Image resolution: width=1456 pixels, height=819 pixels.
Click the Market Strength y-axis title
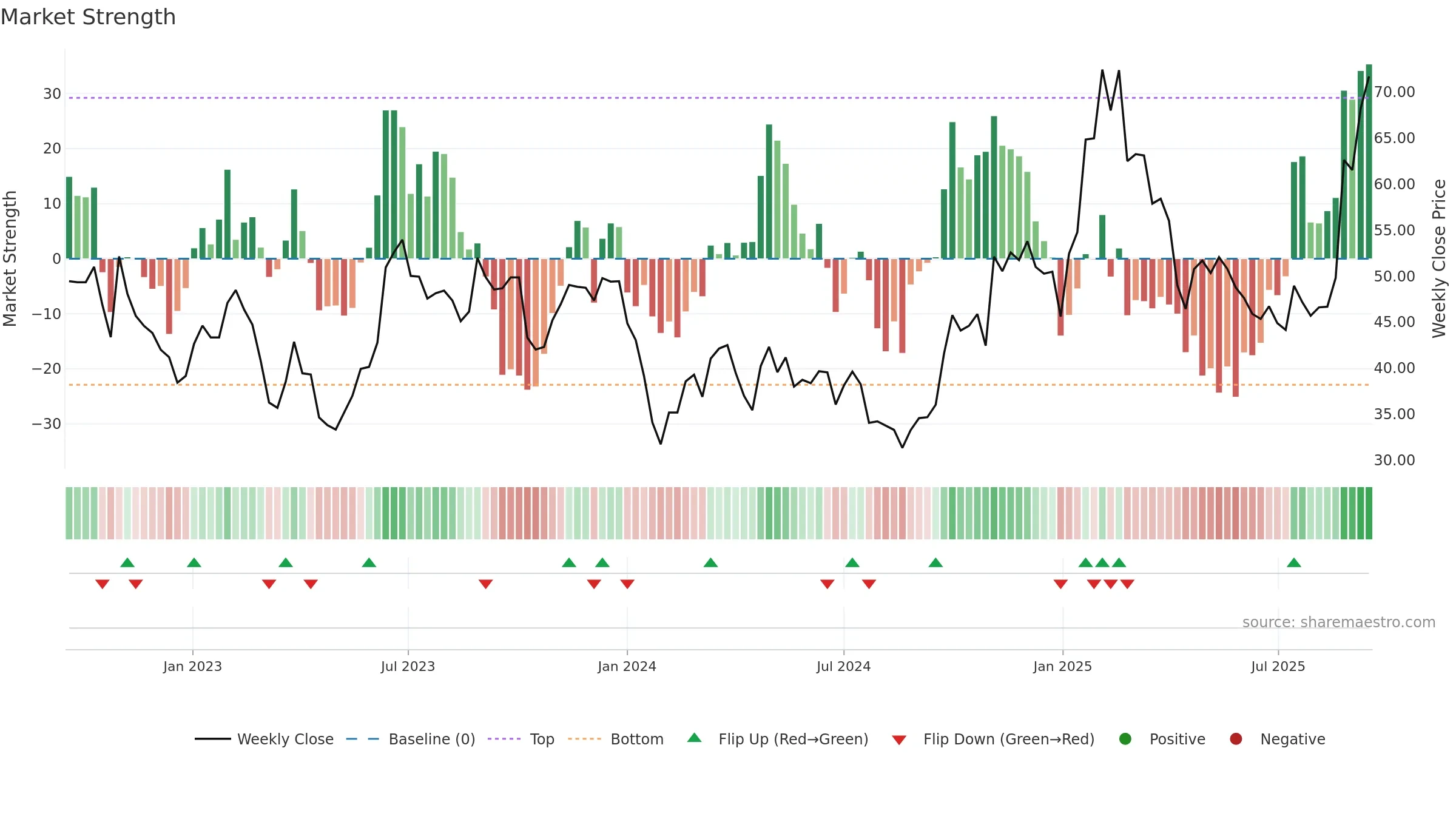(x=10, y=258)
